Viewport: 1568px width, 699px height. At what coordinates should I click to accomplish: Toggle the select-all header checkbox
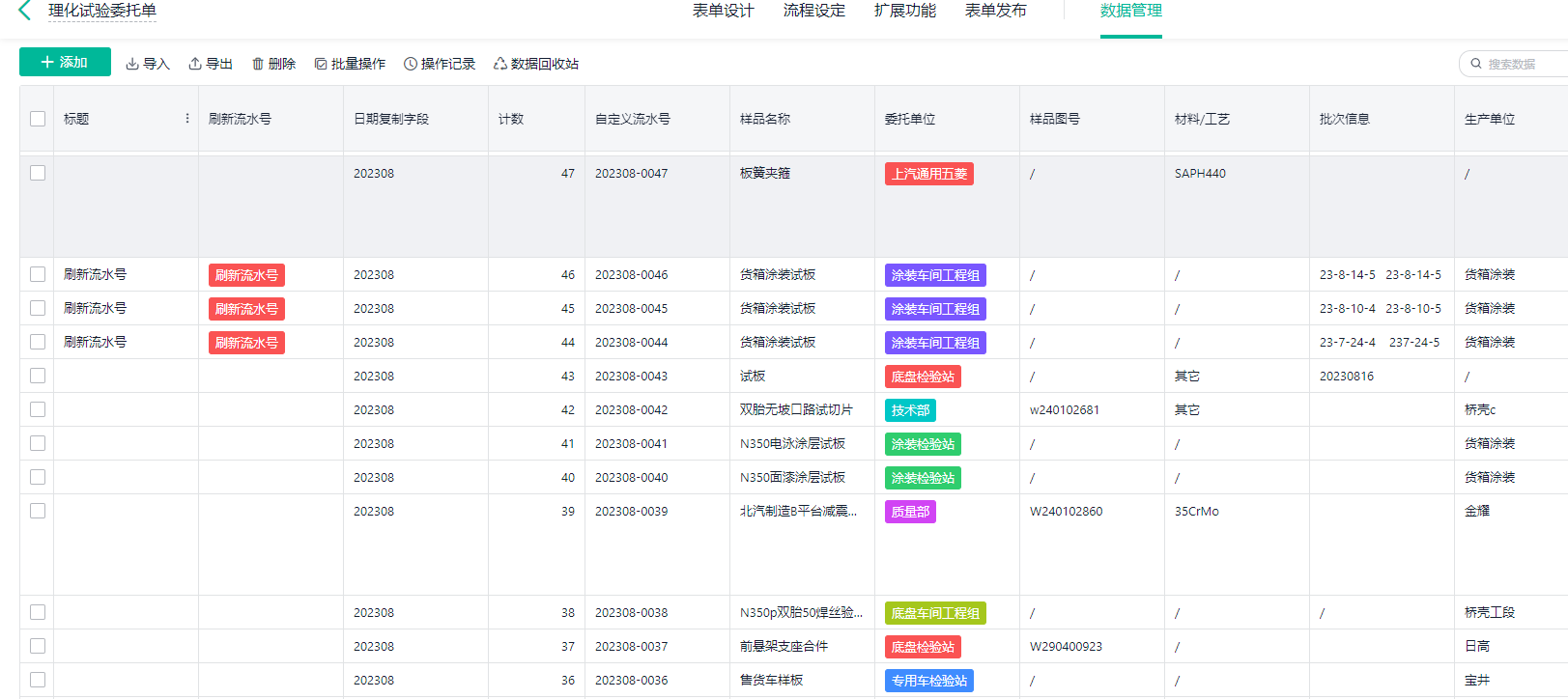tap(38, 119)
